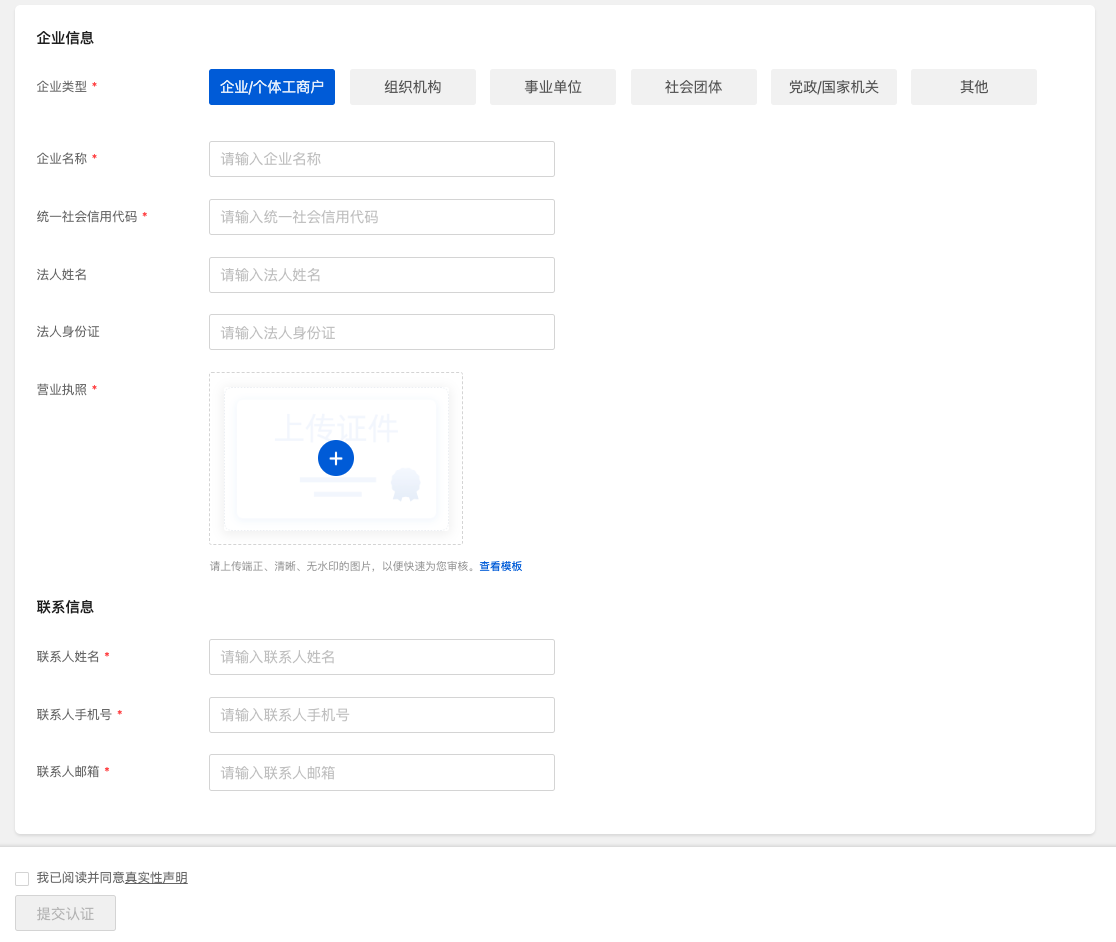Open the 真实性声明 link

(156, 878)
